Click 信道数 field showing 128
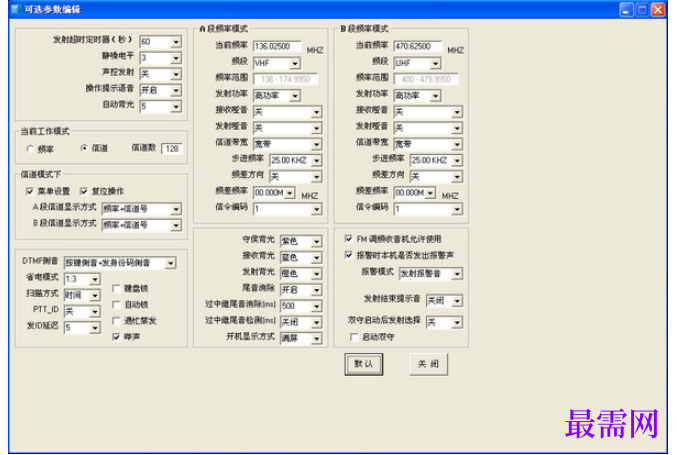This screenshot has width=677, height=455. [172, 149]
